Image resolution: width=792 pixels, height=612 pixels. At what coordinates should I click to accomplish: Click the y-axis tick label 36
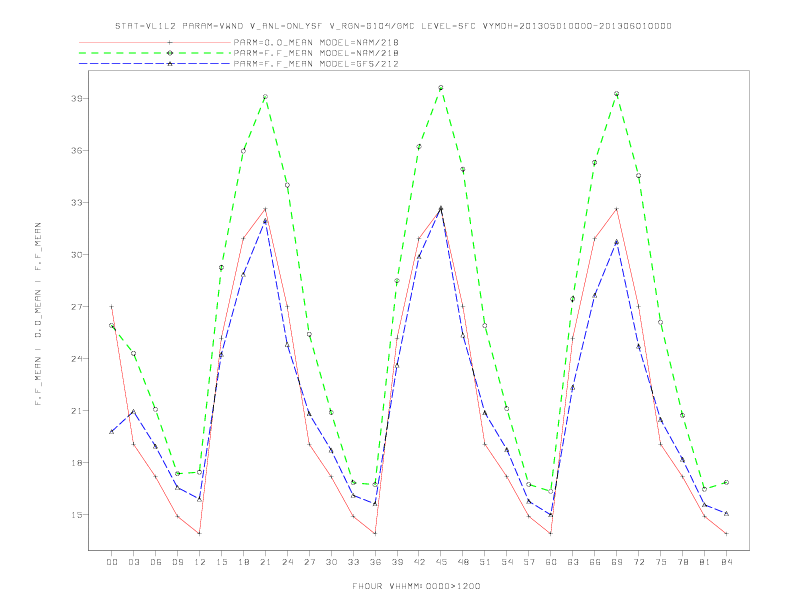click(x=77, y=150)
